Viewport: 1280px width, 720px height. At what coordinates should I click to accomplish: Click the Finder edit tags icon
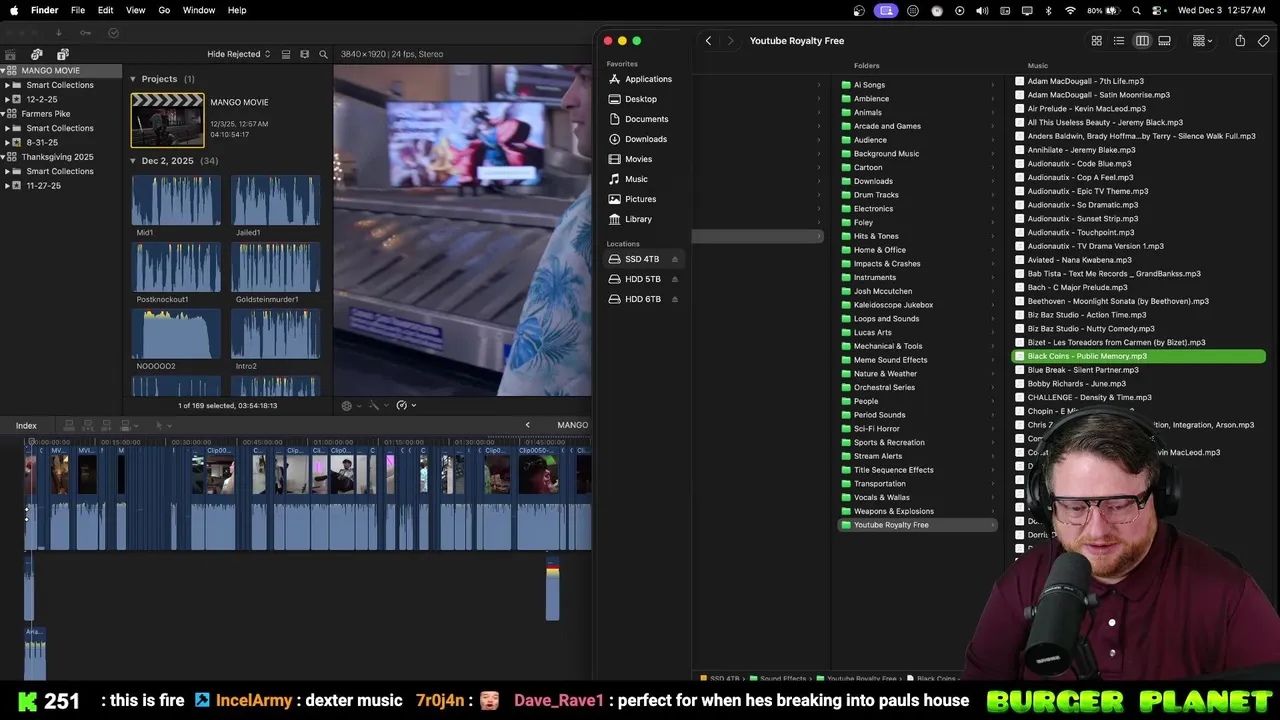click(1264, 41)
